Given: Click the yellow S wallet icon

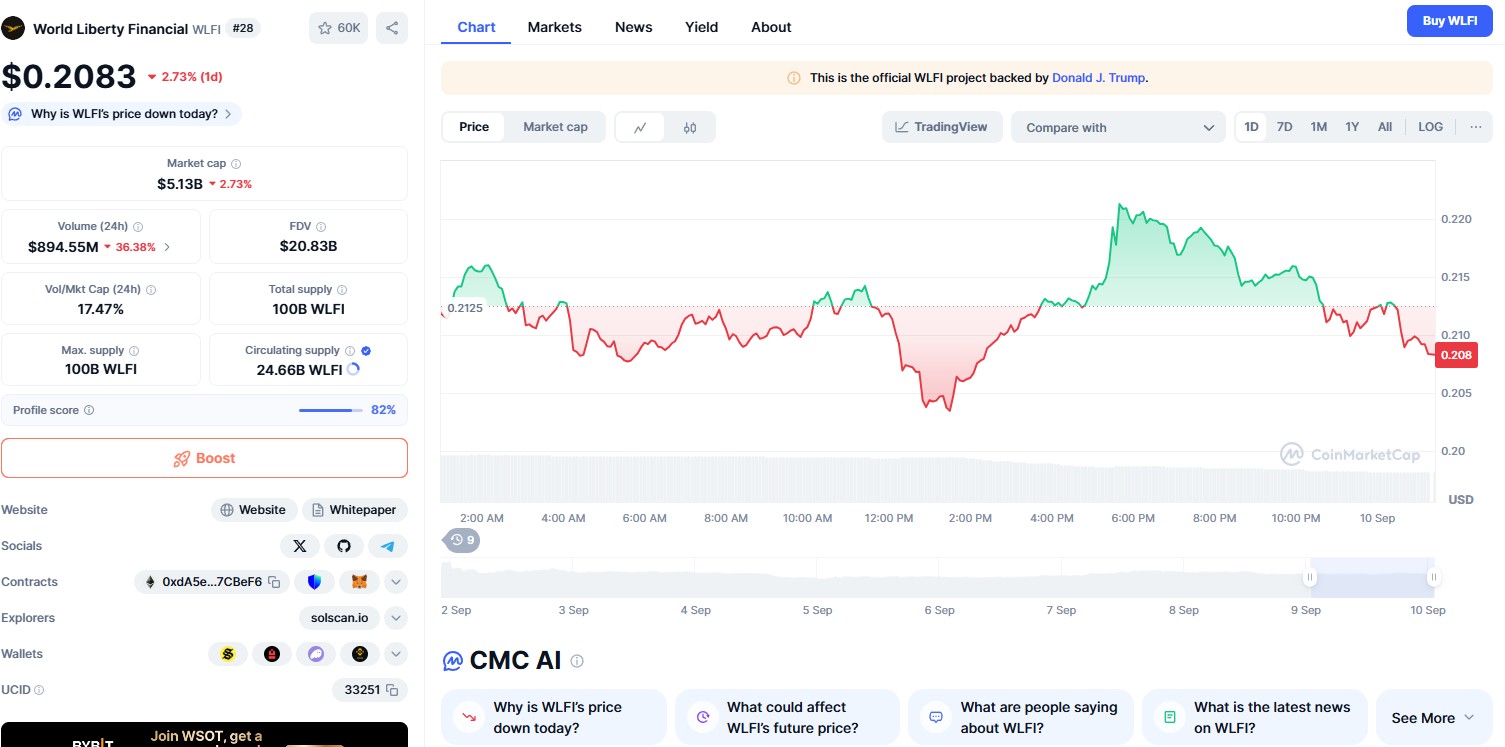Looking at the screenshot, I should pyautogui.click(x=228, y=654).
